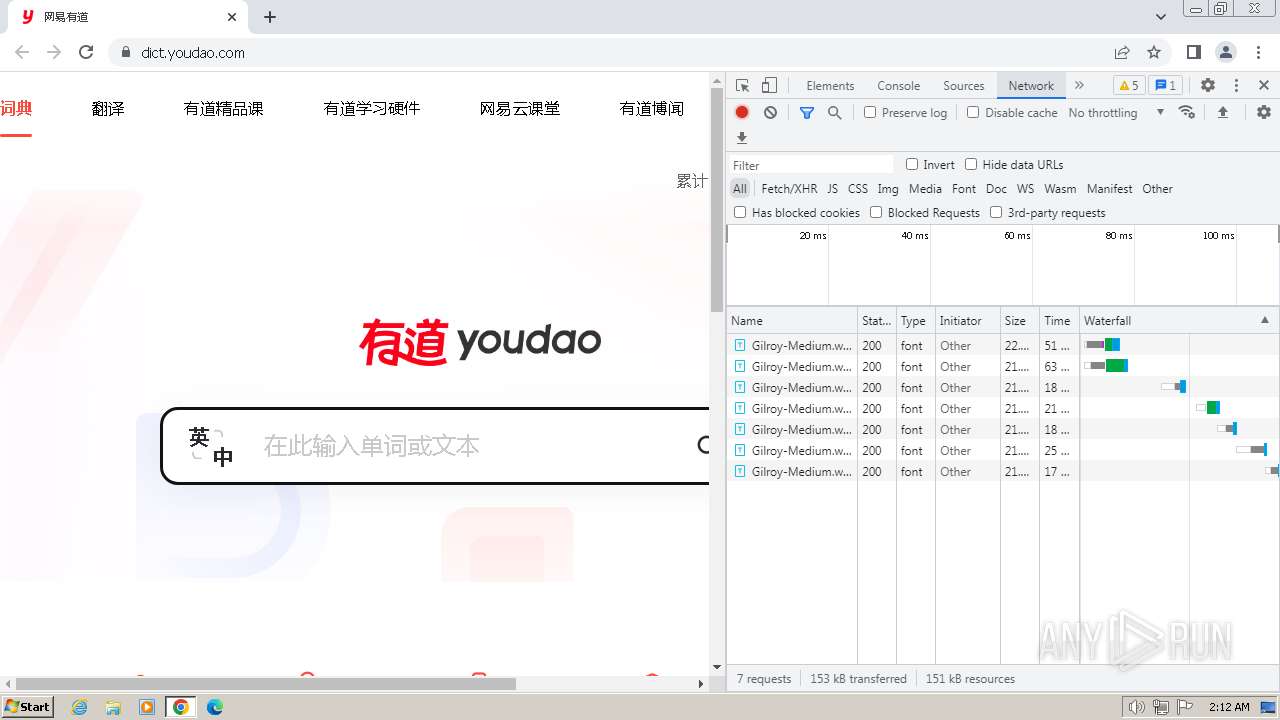
Task: Enable the Preserve log checkbox
Action: pyautogui.click(x=870, y=113)
